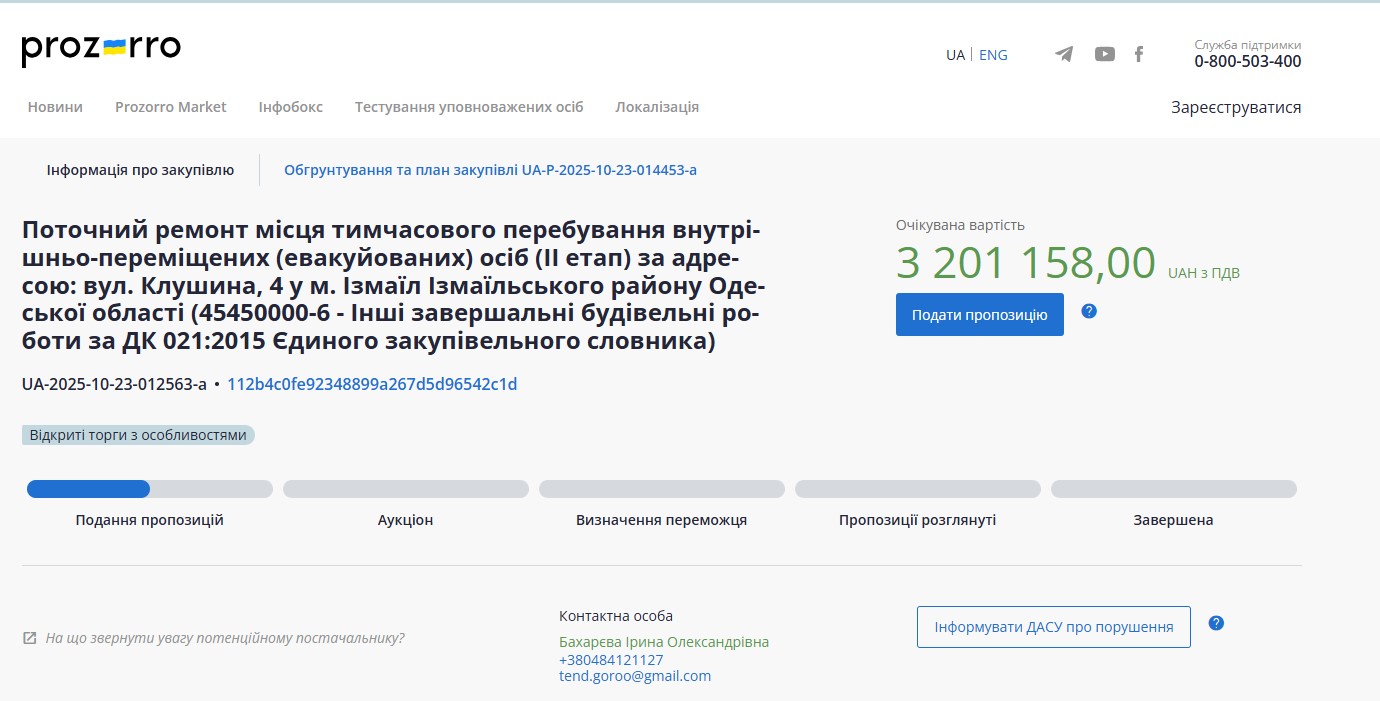Go to Інфобокс section
Screen dimensions: 1380x701
[x=290, y=107]
